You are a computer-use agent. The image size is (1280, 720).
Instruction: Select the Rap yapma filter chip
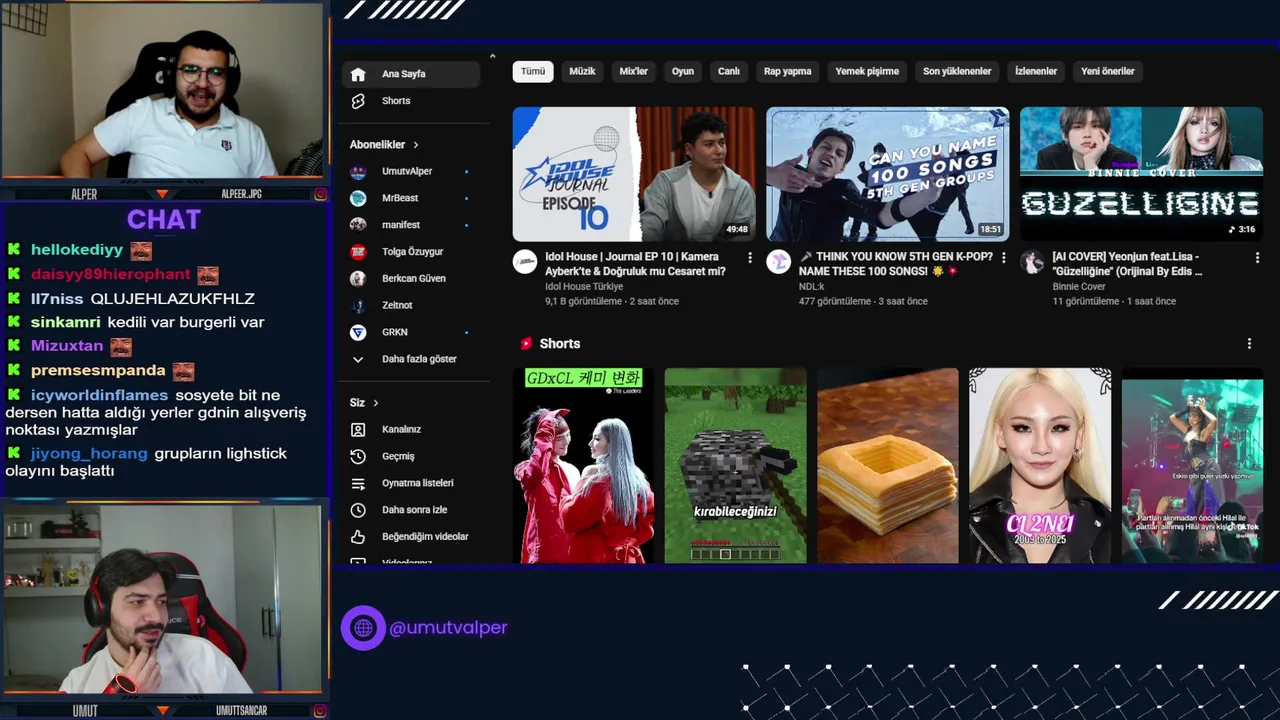[x=788, y=72]
